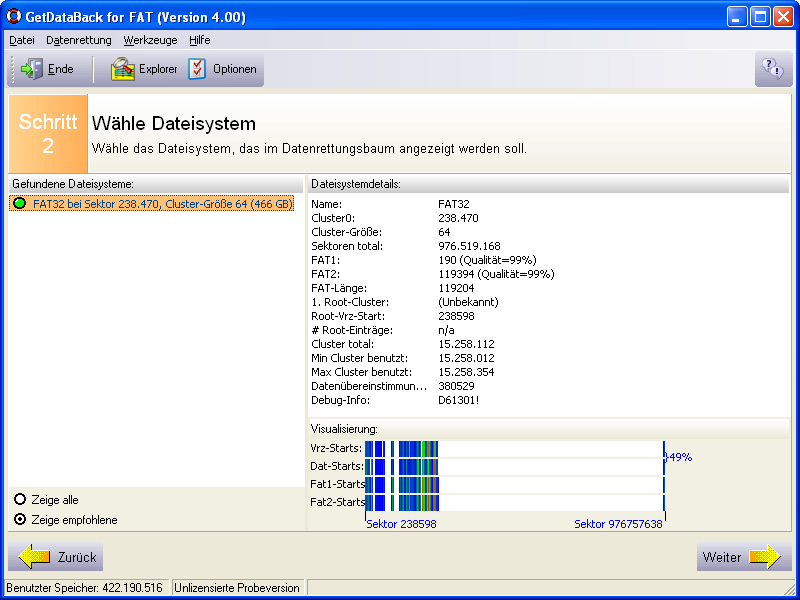Viewport: 800px width, 600px height.
Task: Click the green status dot of FAT32 entry
Action: click(20, 204)
